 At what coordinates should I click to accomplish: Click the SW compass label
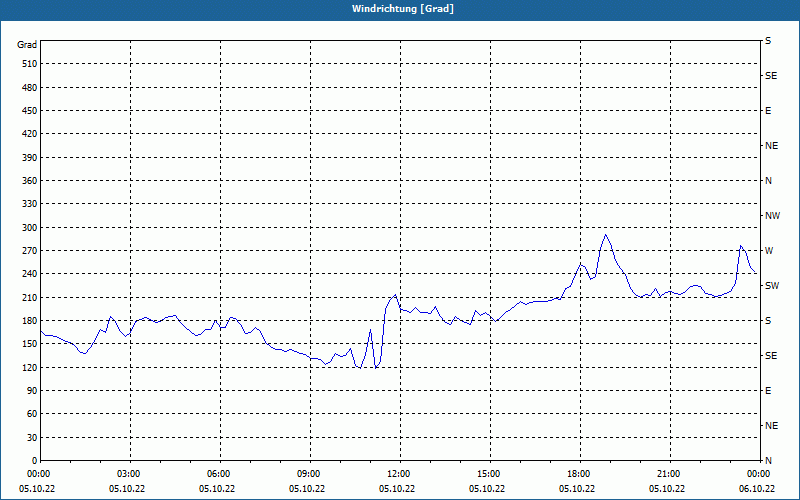pyautogui.click(x=772, y=286)
